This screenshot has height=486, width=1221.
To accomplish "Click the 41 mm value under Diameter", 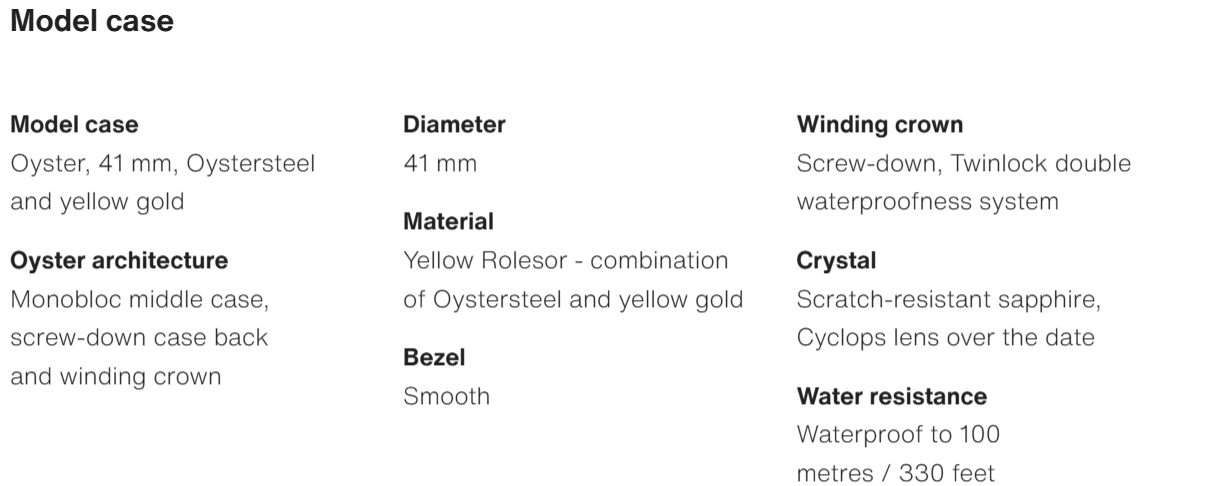I will click(440, 163).
